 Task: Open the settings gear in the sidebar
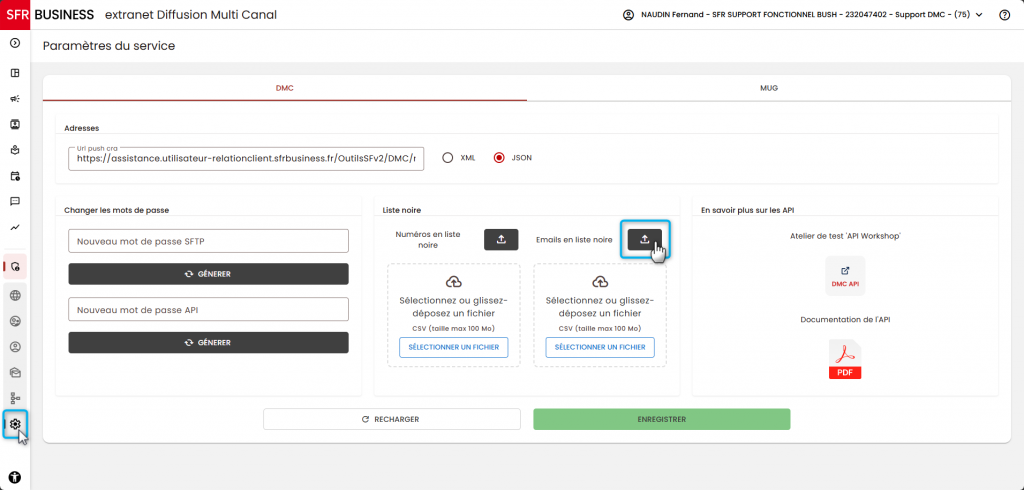[15, 424]
